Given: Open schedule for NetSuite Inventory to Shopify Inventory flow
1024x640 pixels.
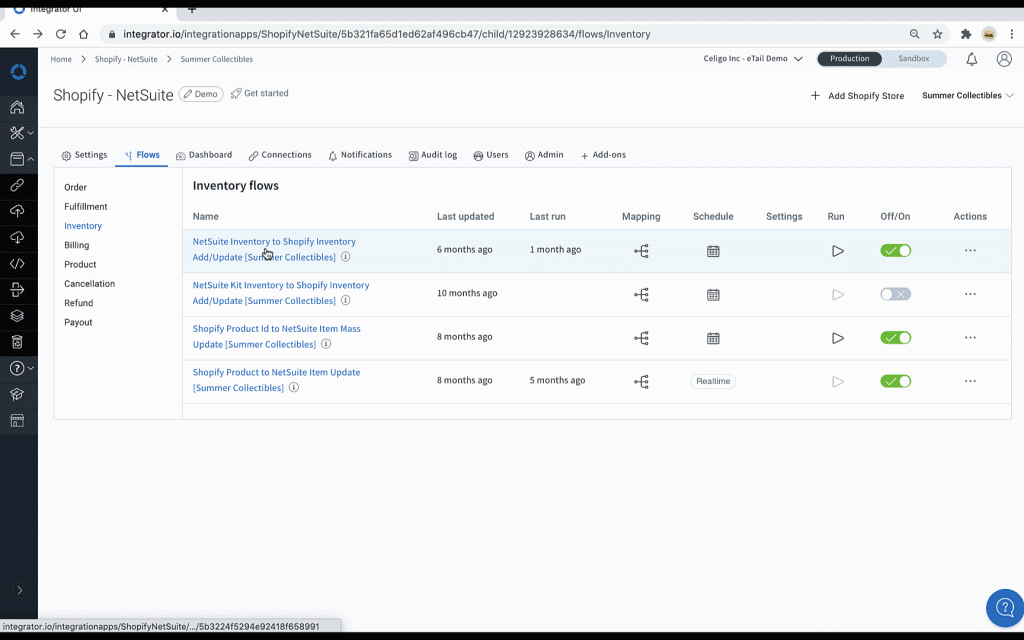Looking at the screenshot, I should 713,251.
